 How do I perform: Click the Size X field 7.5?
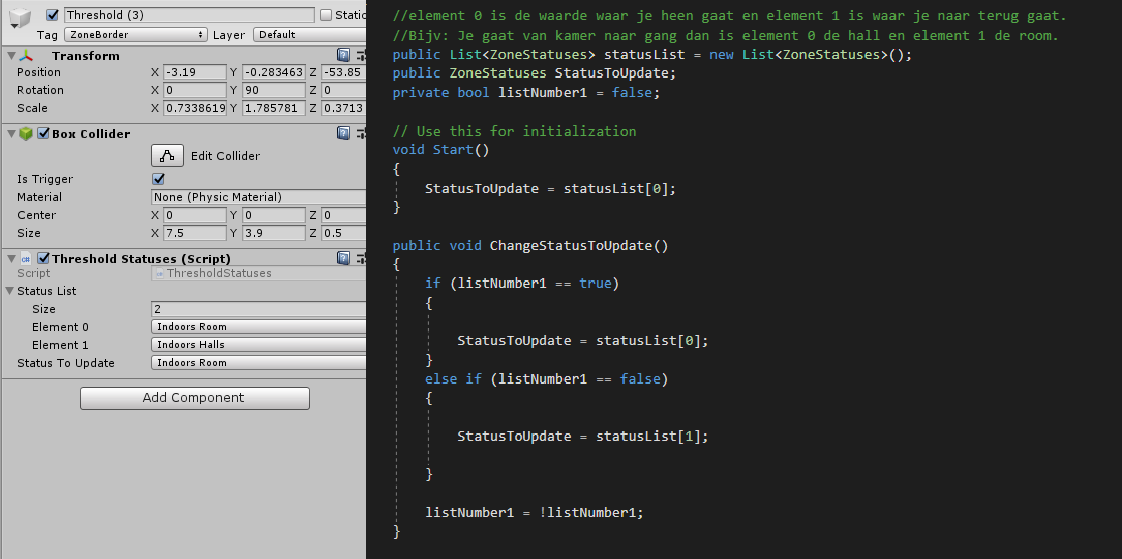(195, 233)
